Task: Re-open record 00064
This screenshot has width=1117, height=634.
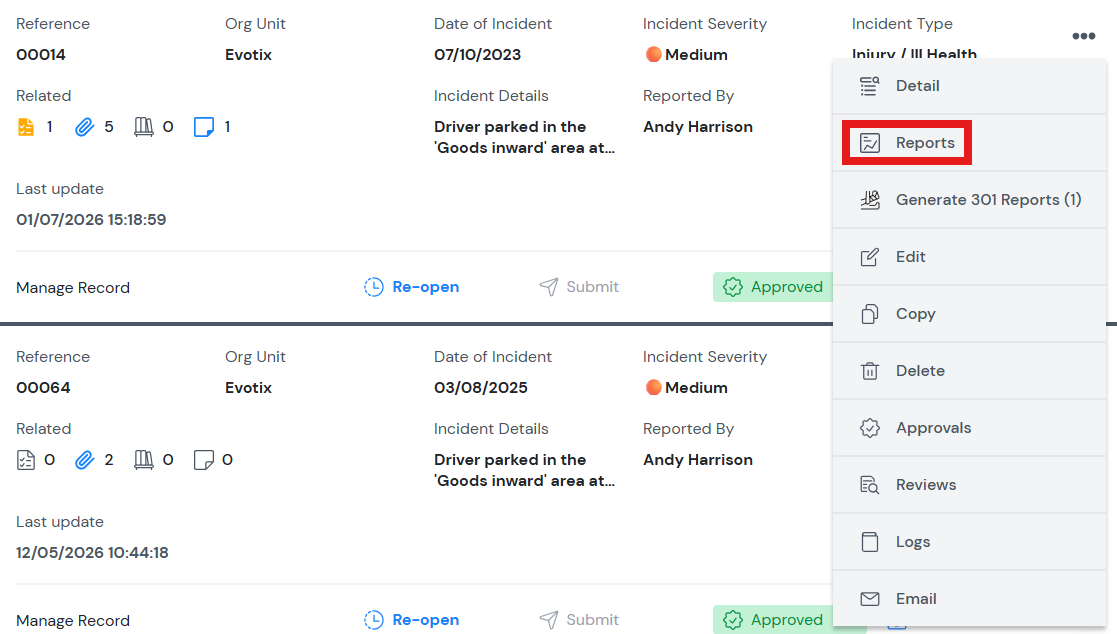Action: (x=412, y=620)
